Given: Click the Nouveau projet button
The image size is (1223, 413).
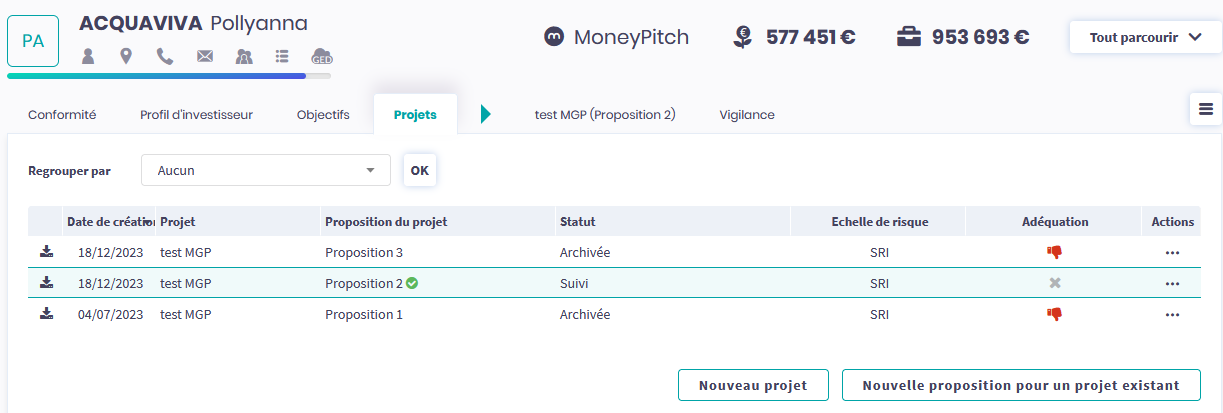Looking at the screenshot, I should tap(755, 385).
